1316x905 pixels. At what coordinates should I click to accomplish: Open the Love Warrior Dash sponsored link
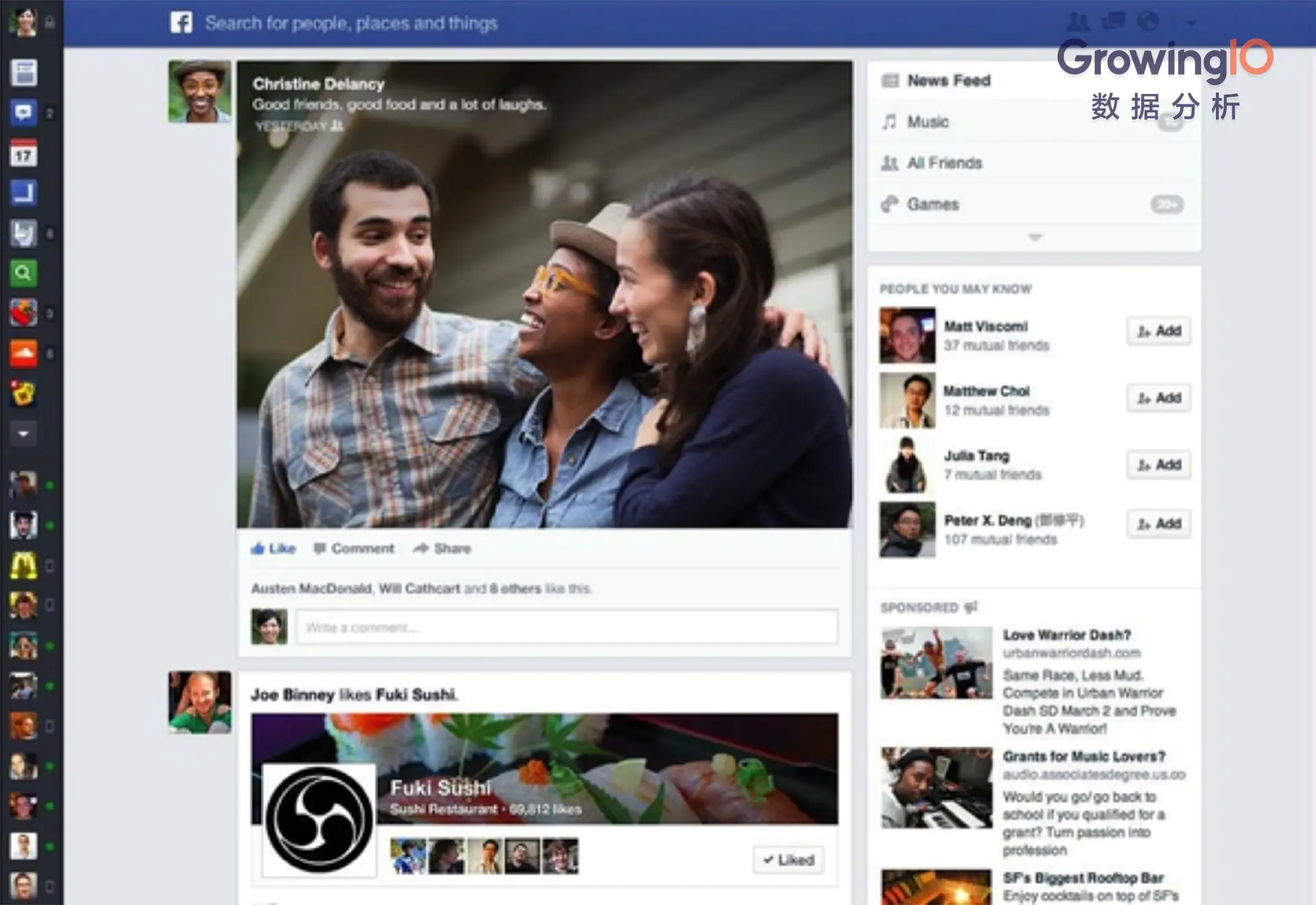coord(1067,636)
